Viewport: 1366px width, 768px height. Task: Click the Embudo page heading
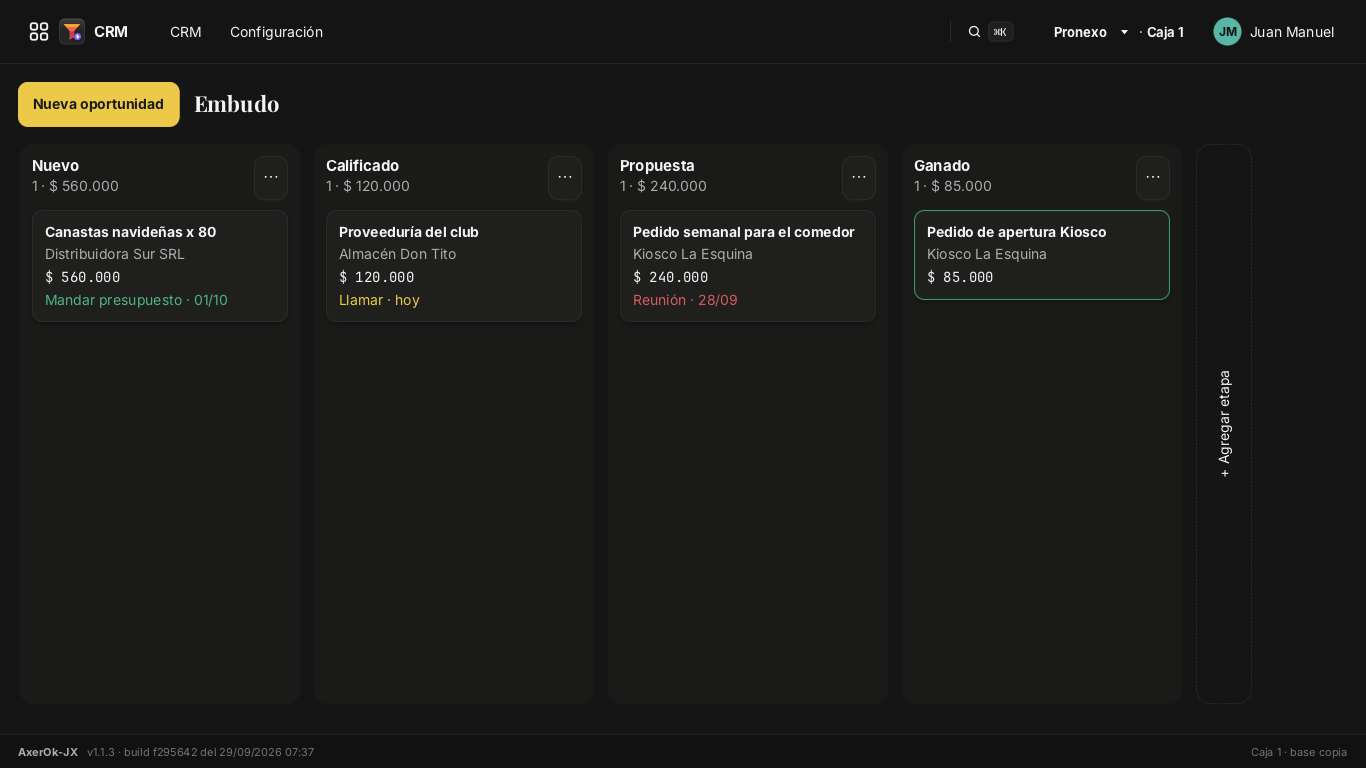tap(236, 104)
